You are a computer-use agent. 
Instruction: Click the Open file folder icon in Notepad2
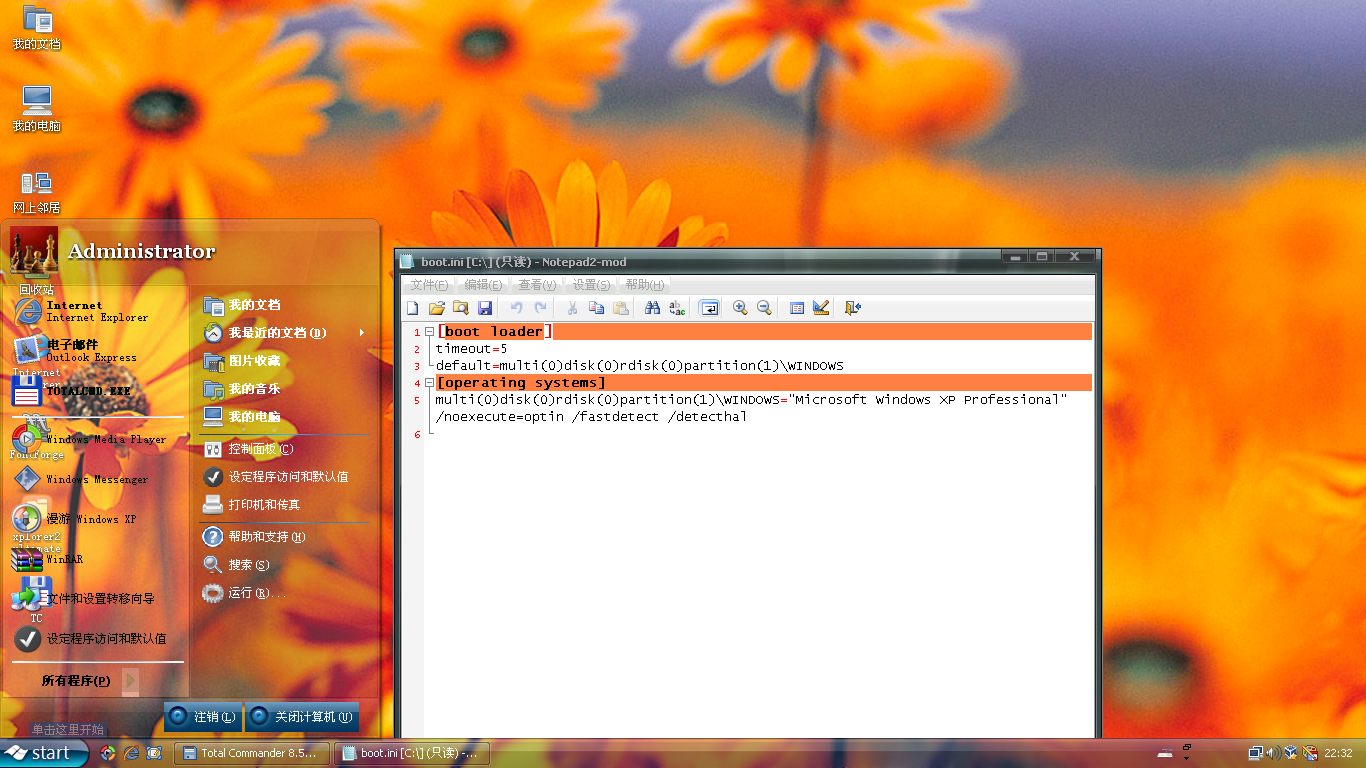tap(437, 308)
